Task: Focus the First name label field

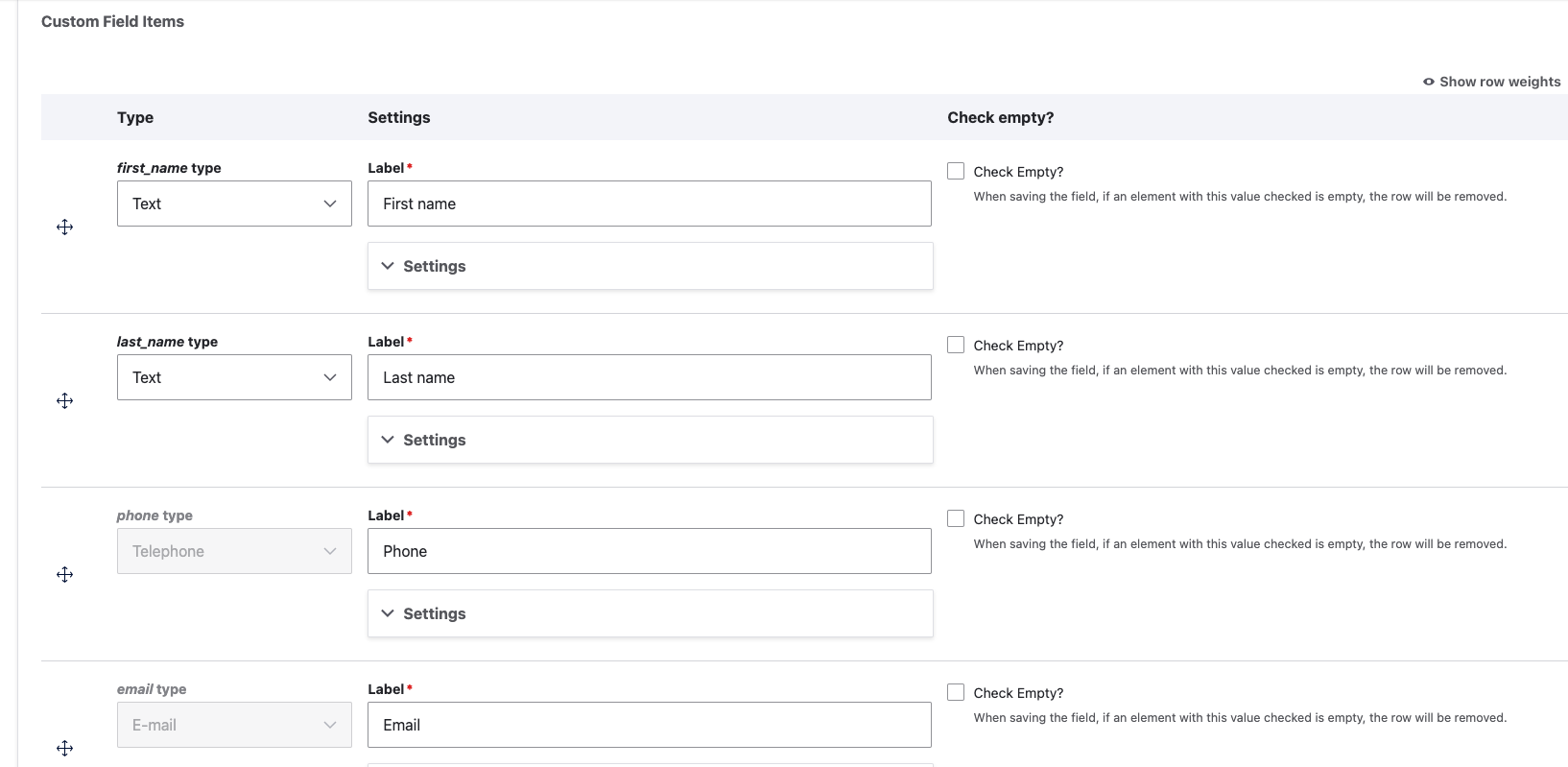Action: (649, 204)
